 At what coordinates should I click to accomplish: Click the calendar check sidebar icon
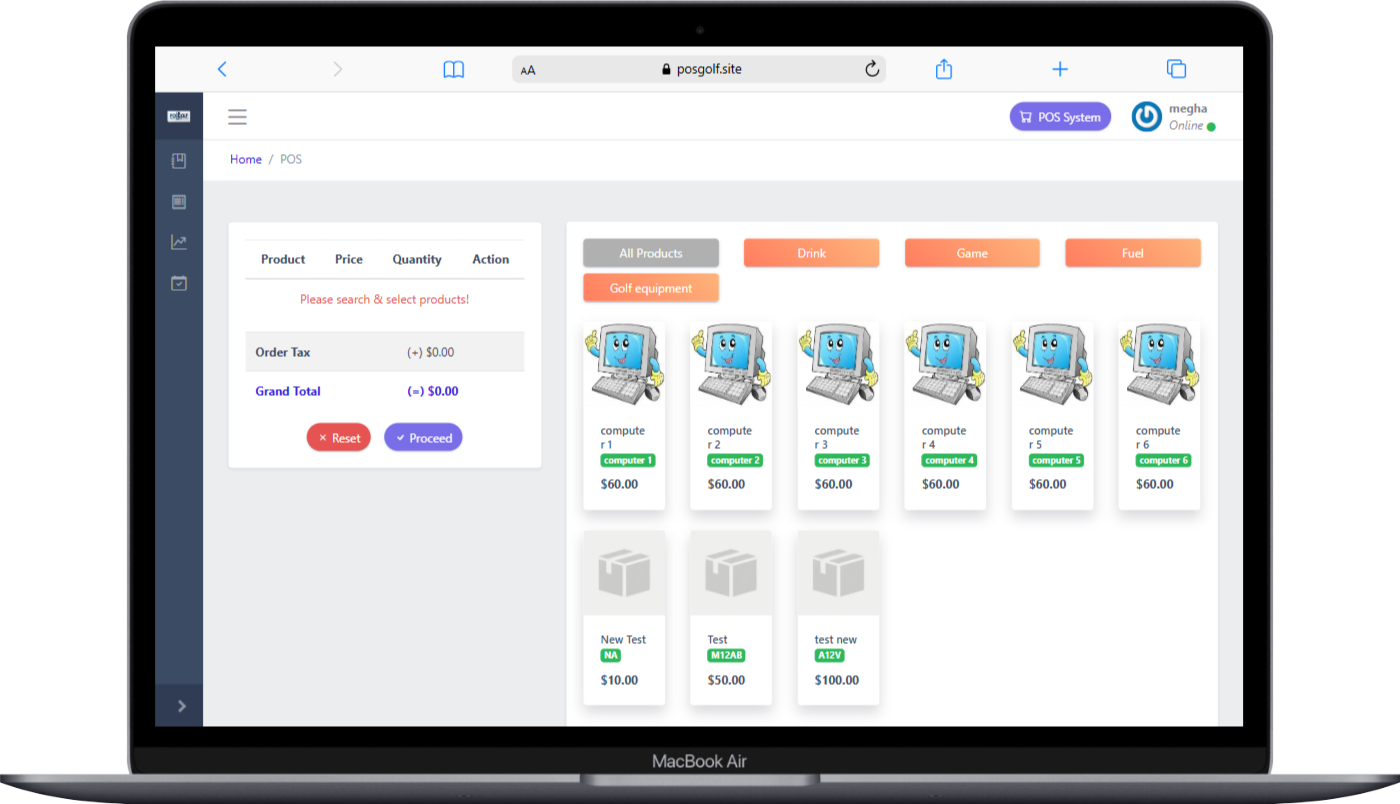[179, 284]
